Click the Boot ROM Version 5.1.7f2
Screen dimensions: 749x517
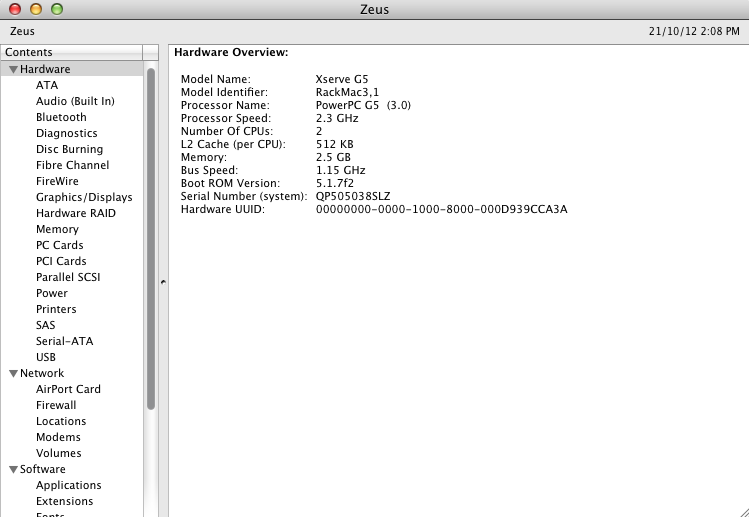point(335,183)
